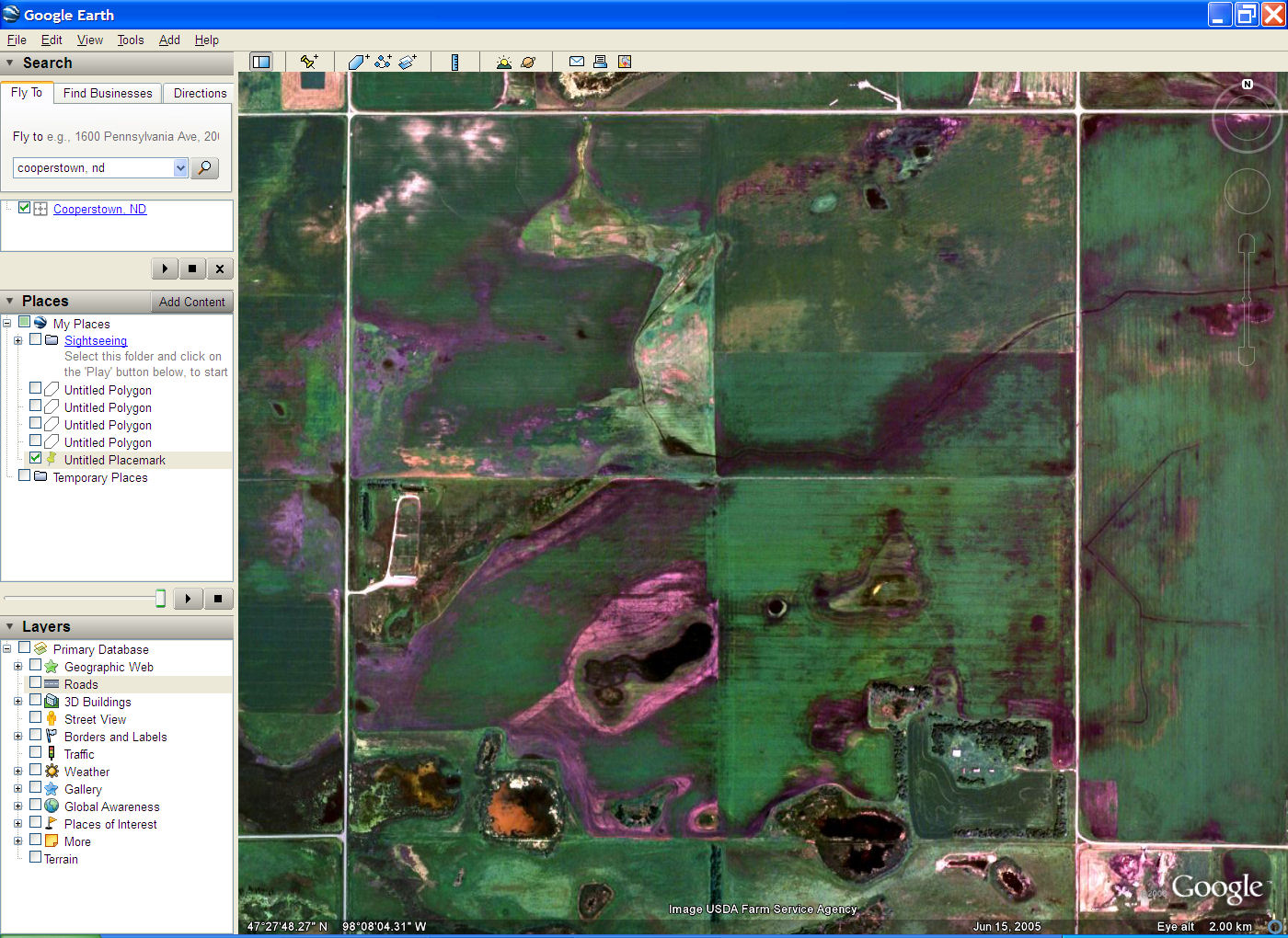
Task: Add a polygon using toolbar icon
Action: coord(359,62)
